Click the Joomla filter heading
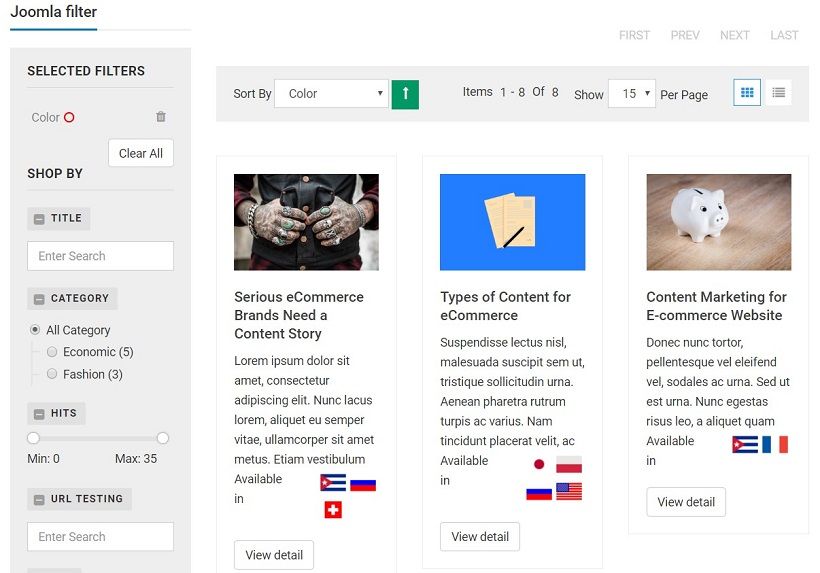The width and height of the screenshot is (820, 573). coord(53,12)
